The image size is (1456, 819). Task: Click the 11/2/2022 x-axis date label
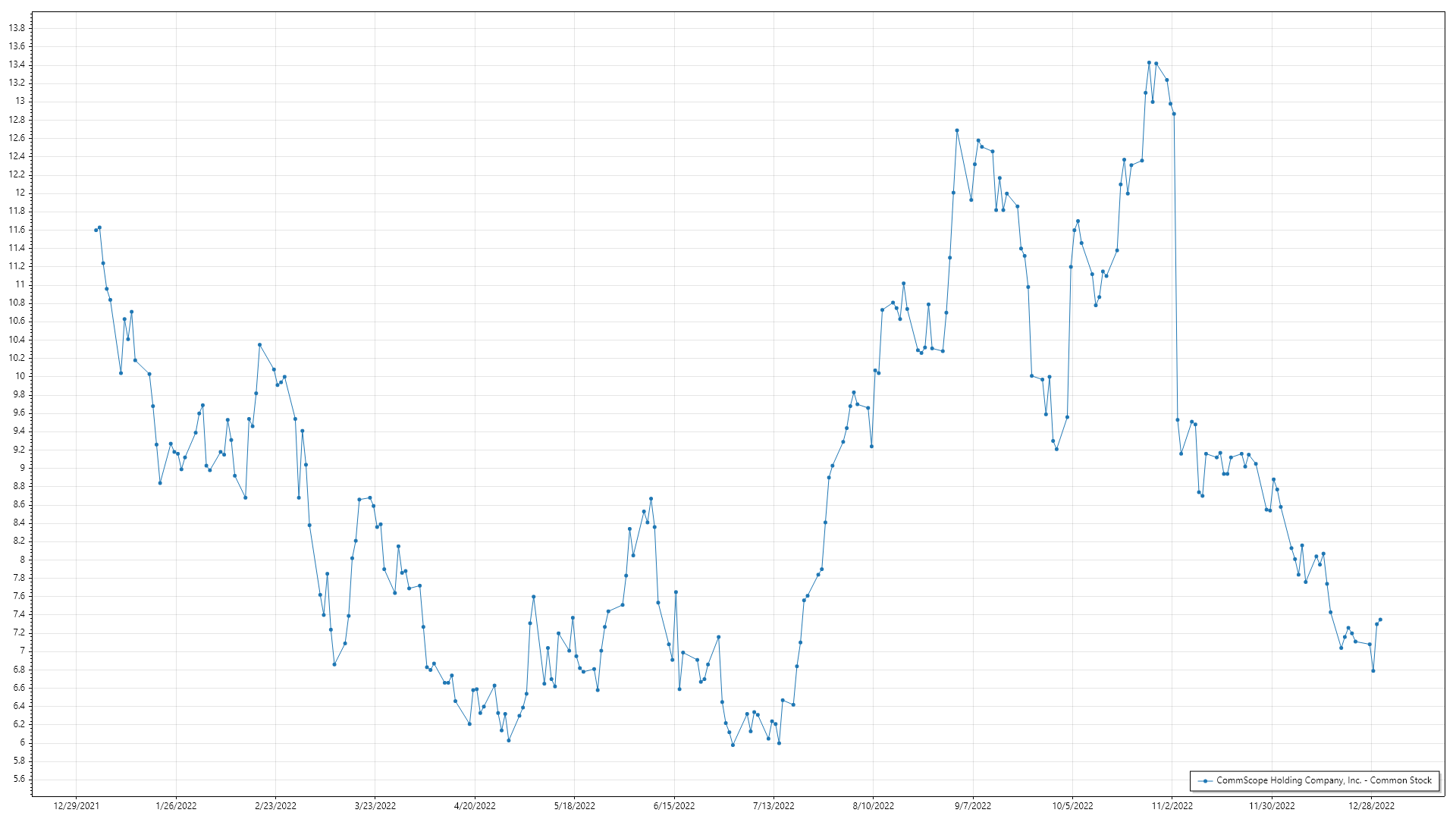[1172, 806]
